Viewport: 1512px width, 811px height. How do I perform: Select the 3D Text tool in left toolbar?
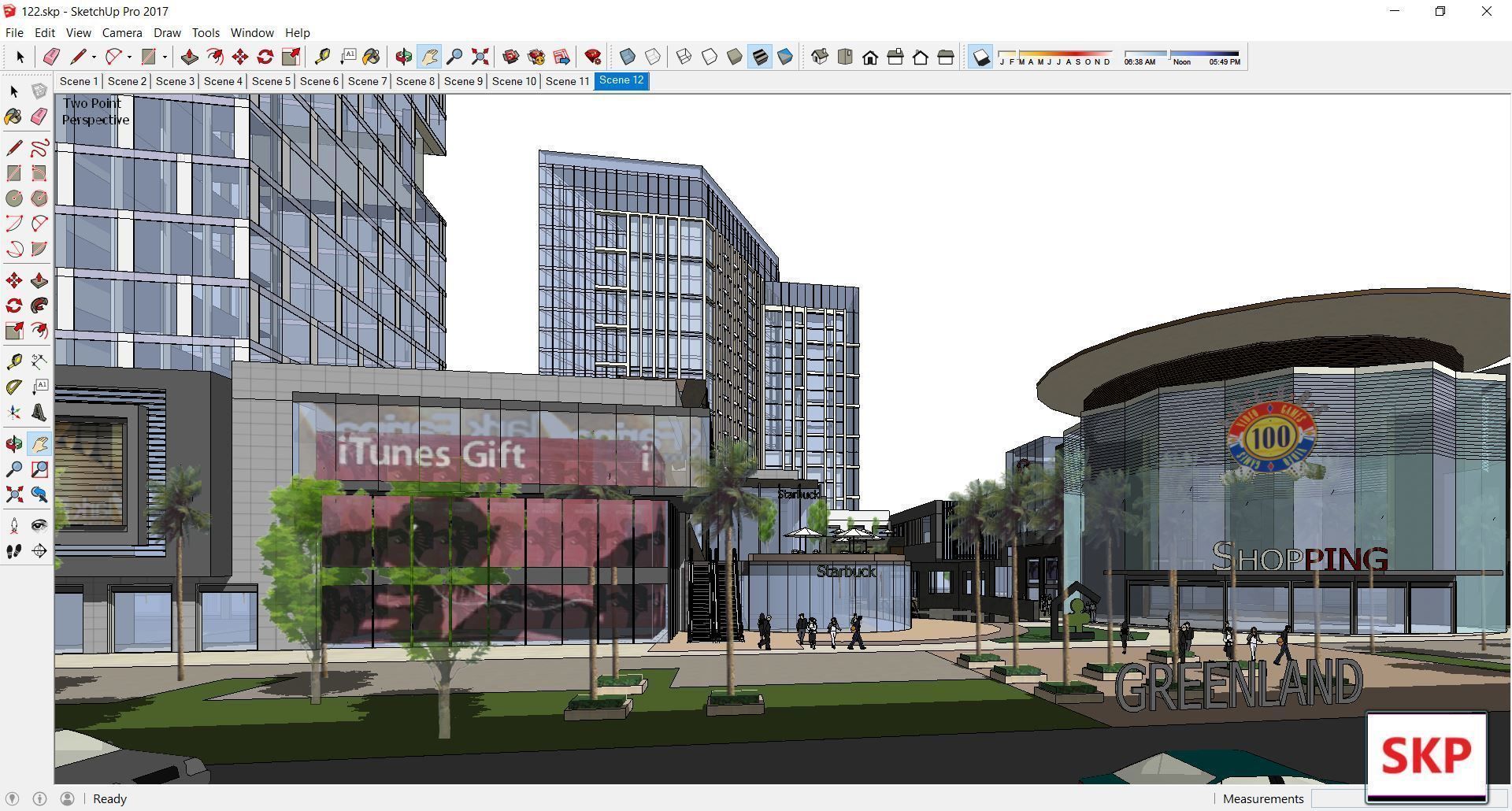click(x=39, y=412)
